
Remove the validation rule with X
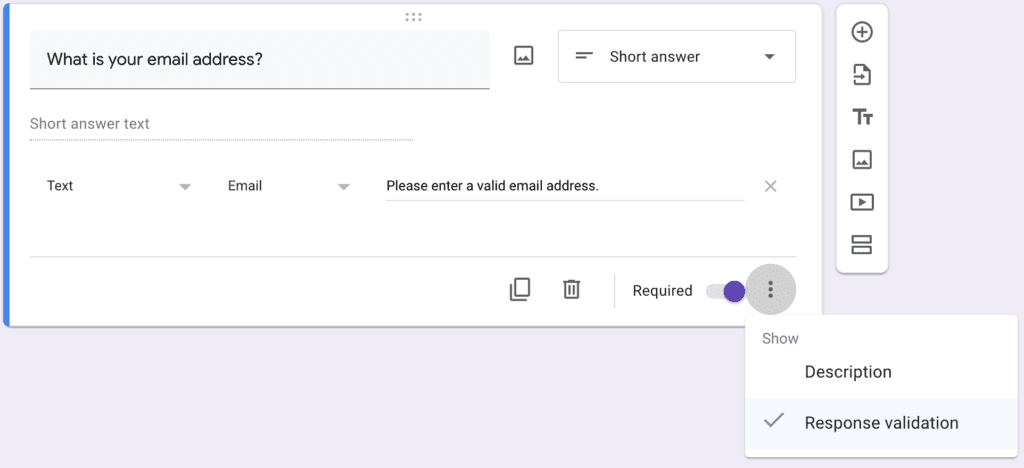[770, 186]
